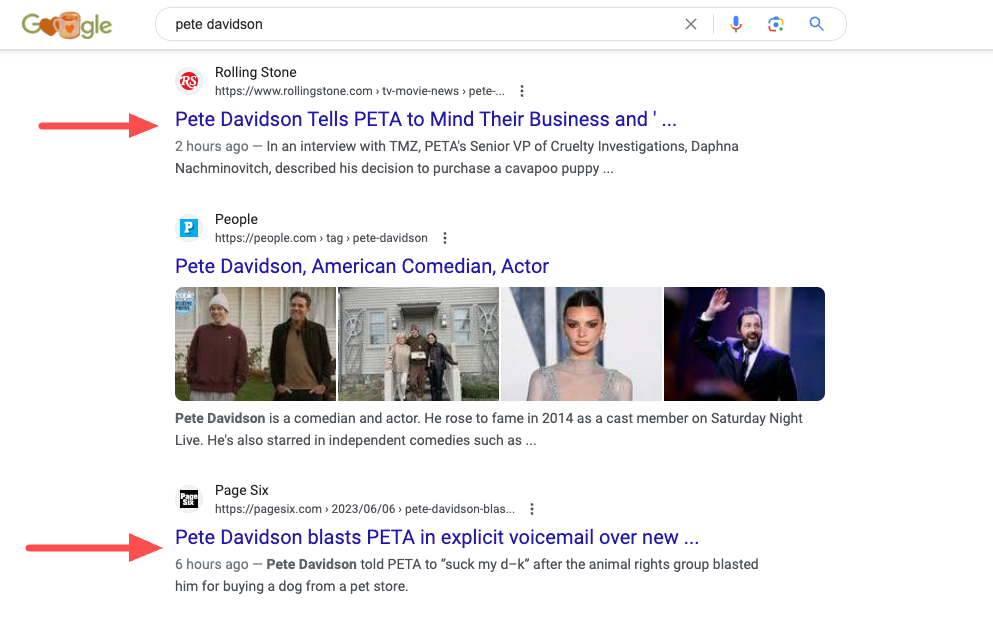This screenshot has height=625, width=993.
Task: Click the People P favicon
Action: [189, 228]
